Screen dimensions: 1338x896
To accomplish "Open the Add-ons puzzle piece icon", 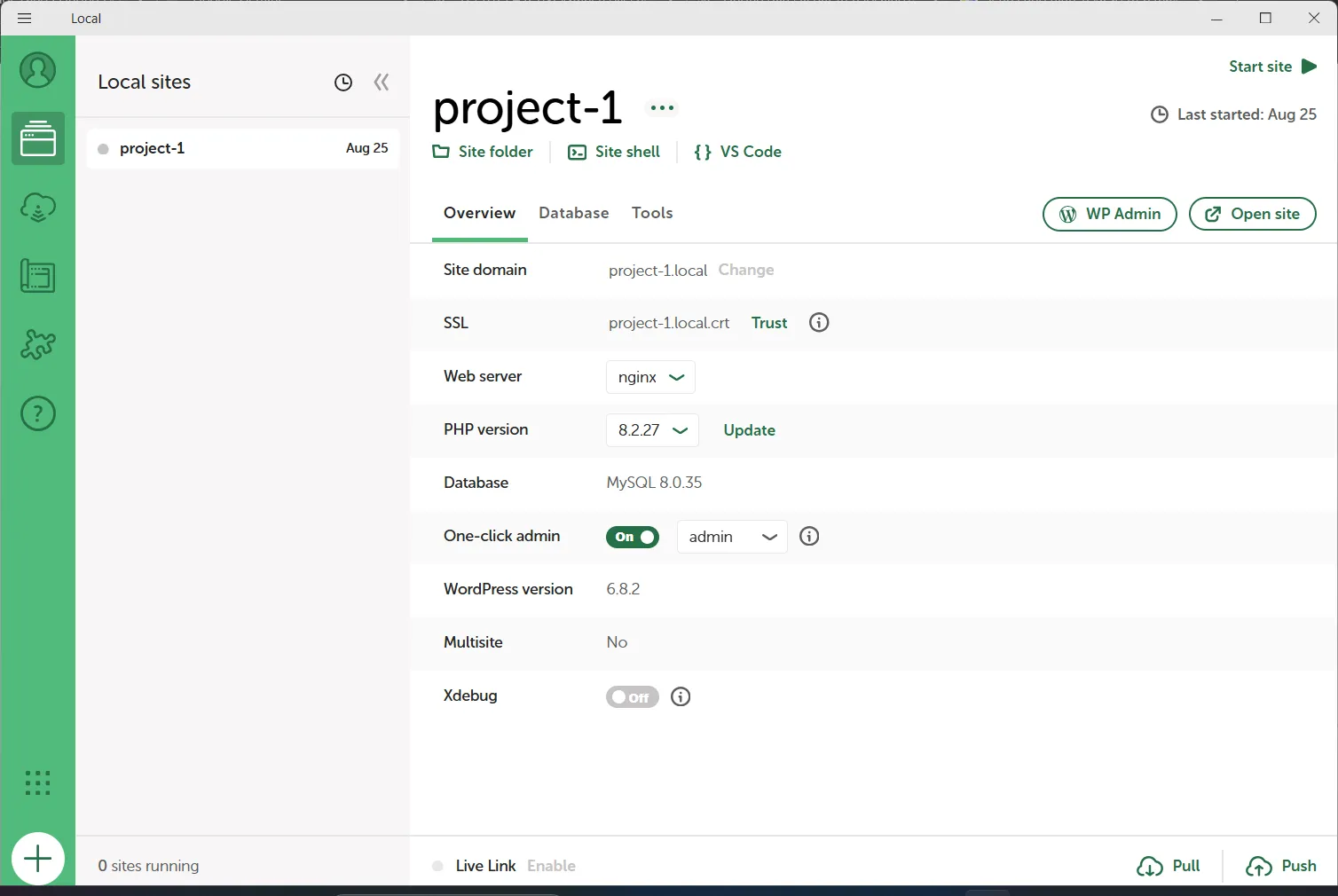I will (37, 344).
